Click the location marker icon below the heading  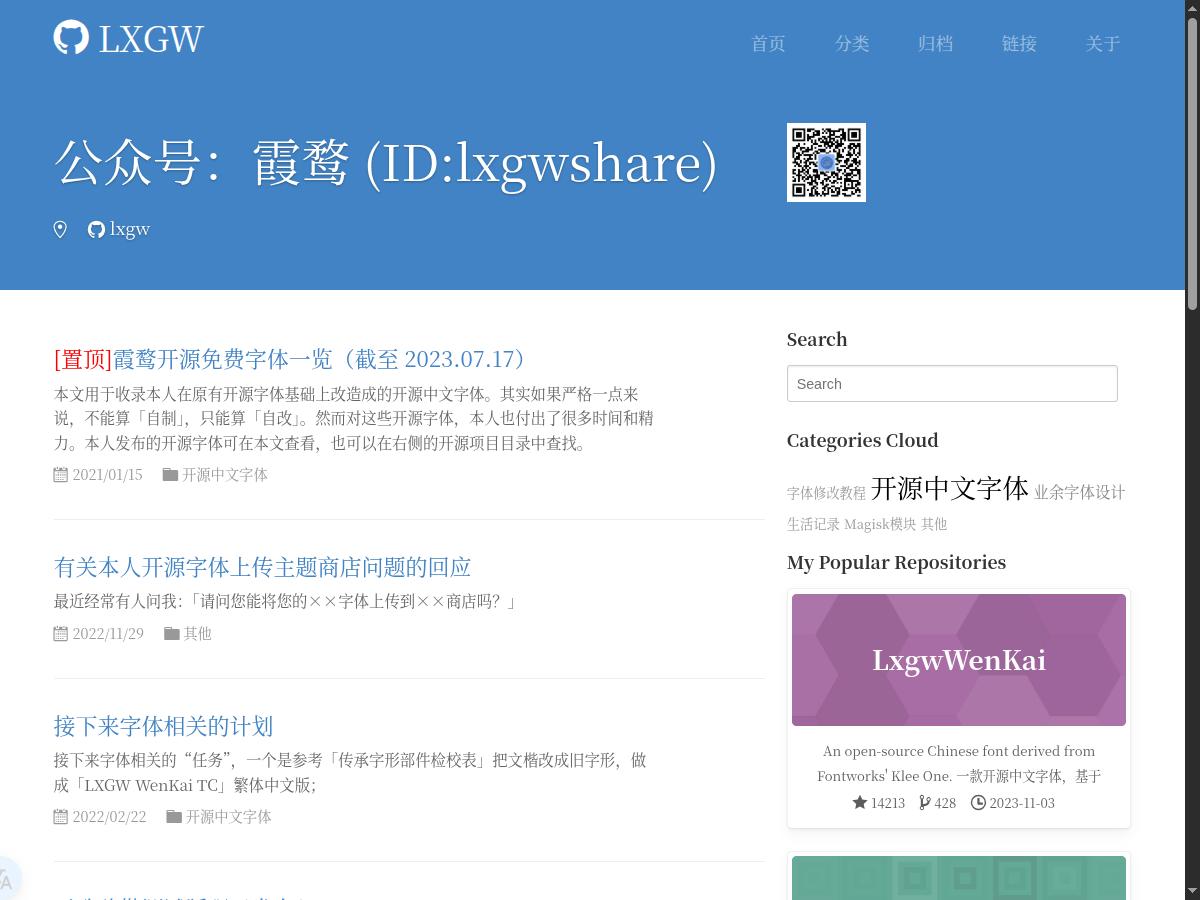pos(60,229)
